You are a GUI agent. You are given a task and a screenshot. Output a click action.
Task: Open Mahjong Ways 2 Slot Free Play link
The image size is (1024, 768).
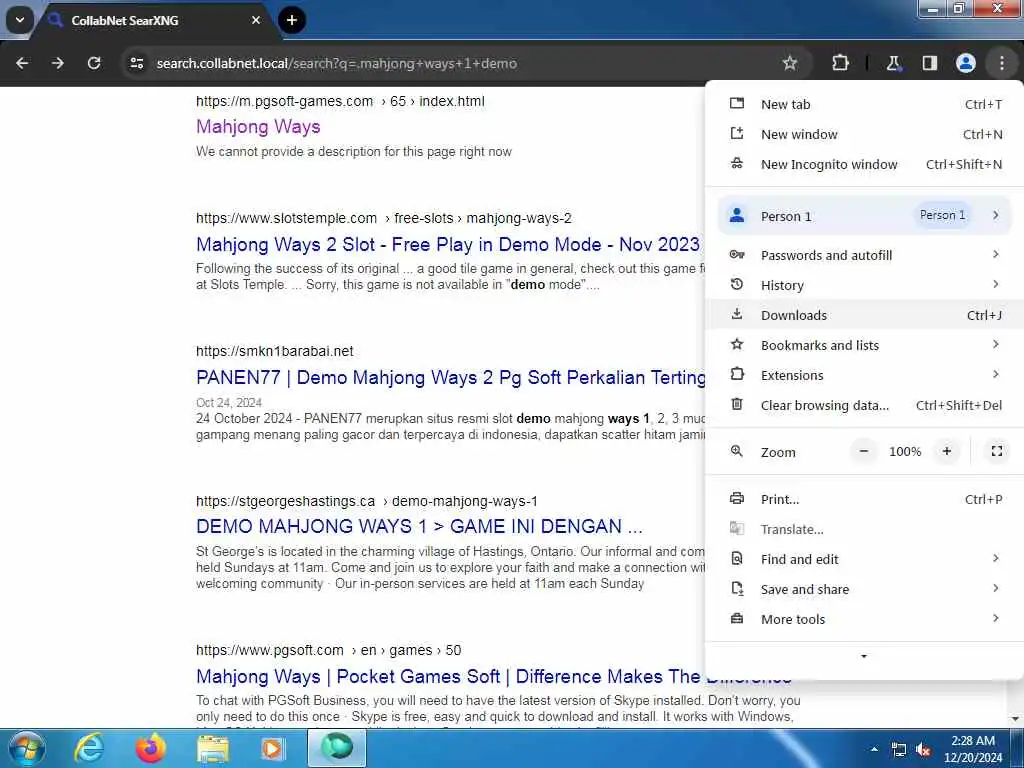click(448, 245)
